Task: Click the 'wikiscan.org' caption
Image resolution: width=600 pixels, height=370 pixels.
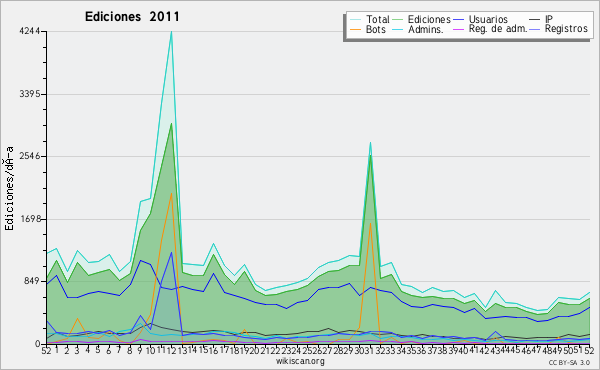Action: click(x=300, y=361)
